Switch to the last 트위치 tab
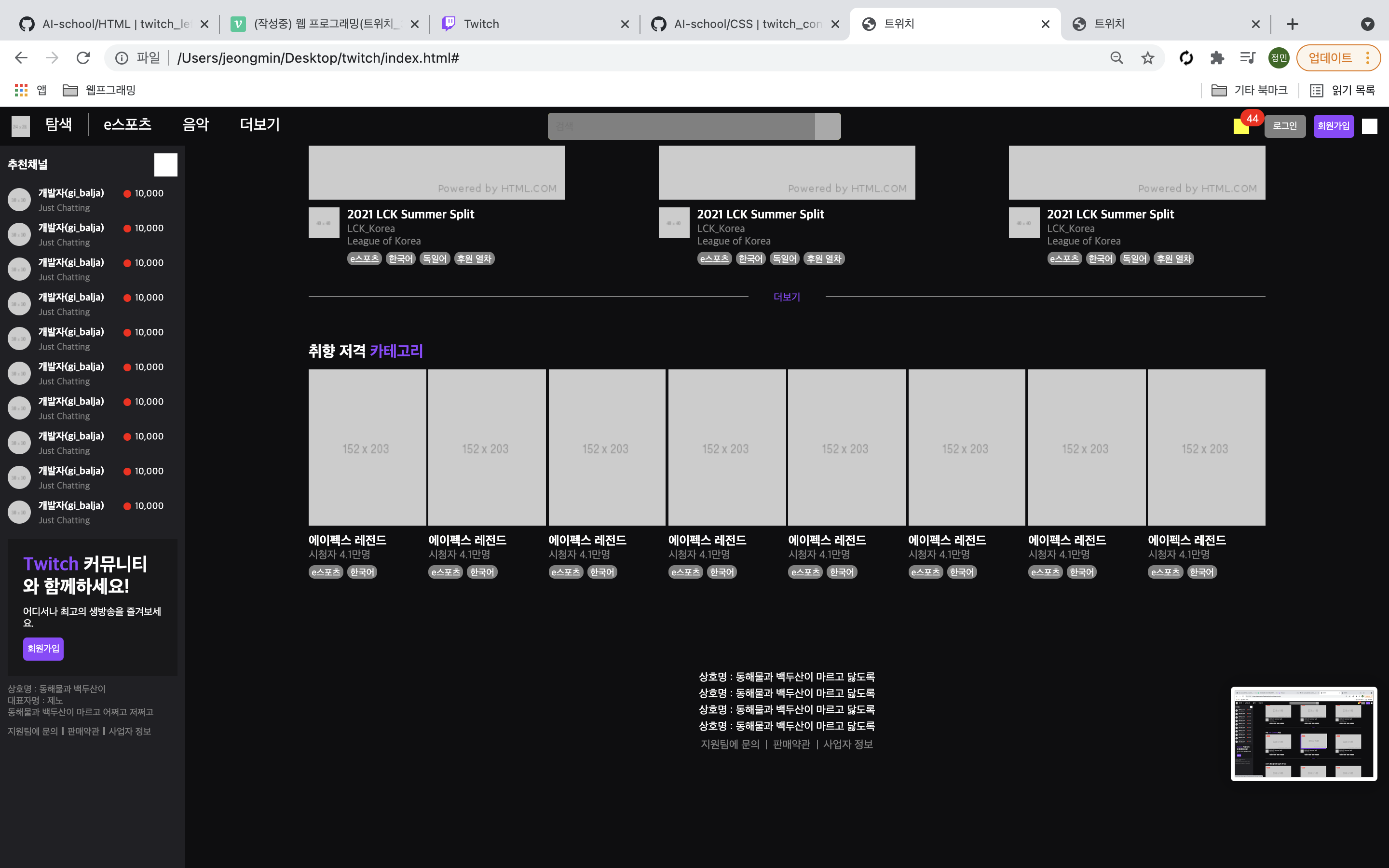The image size is (1389, 868). click(x=1165, y=24)
